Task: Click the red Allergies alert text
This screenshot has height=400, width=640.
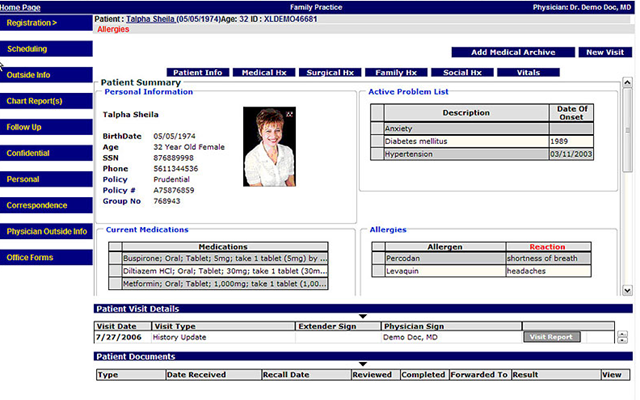Action: coord(113,29)
